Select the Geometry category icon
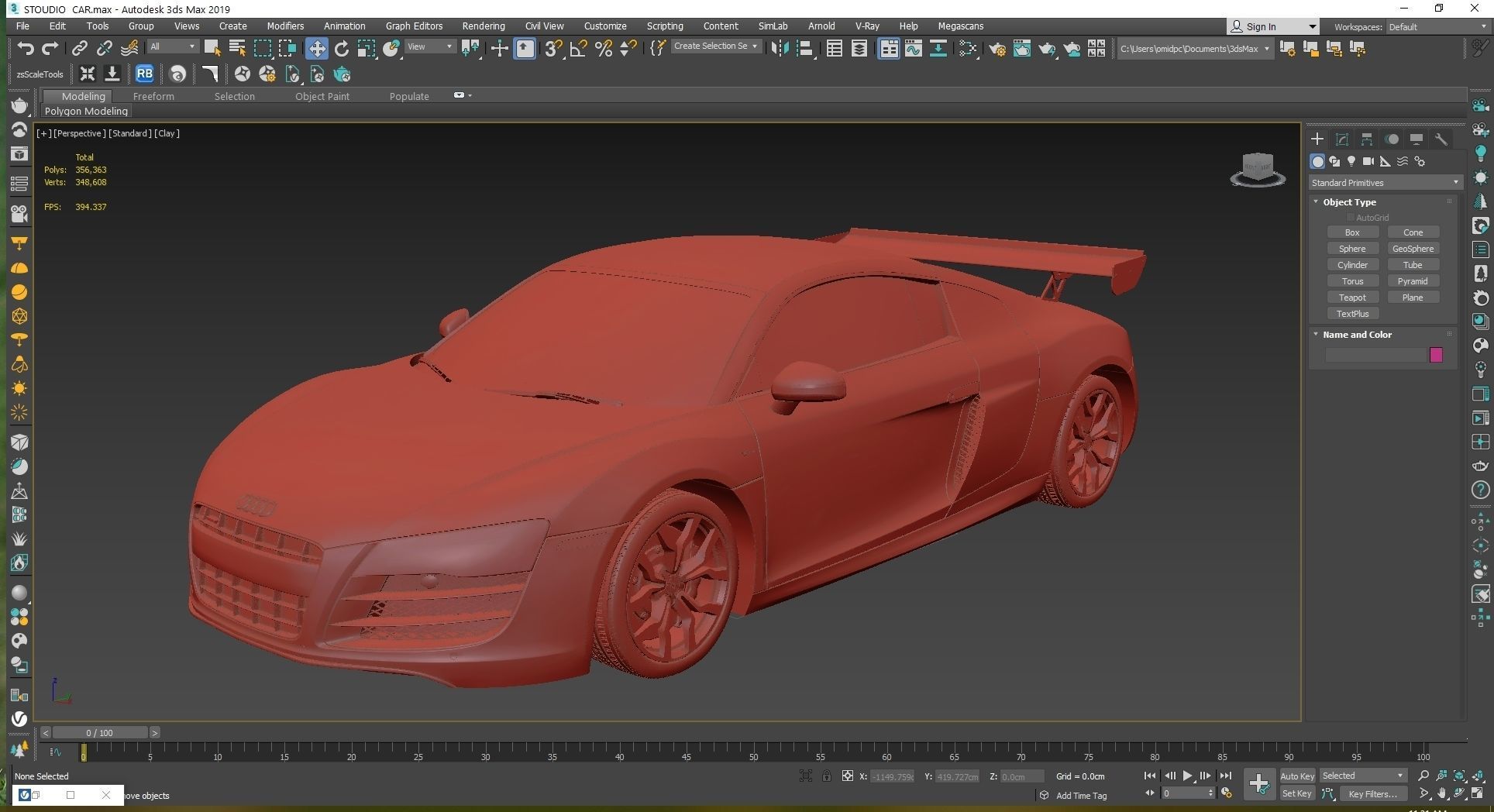 click(x=1317, y=161)
